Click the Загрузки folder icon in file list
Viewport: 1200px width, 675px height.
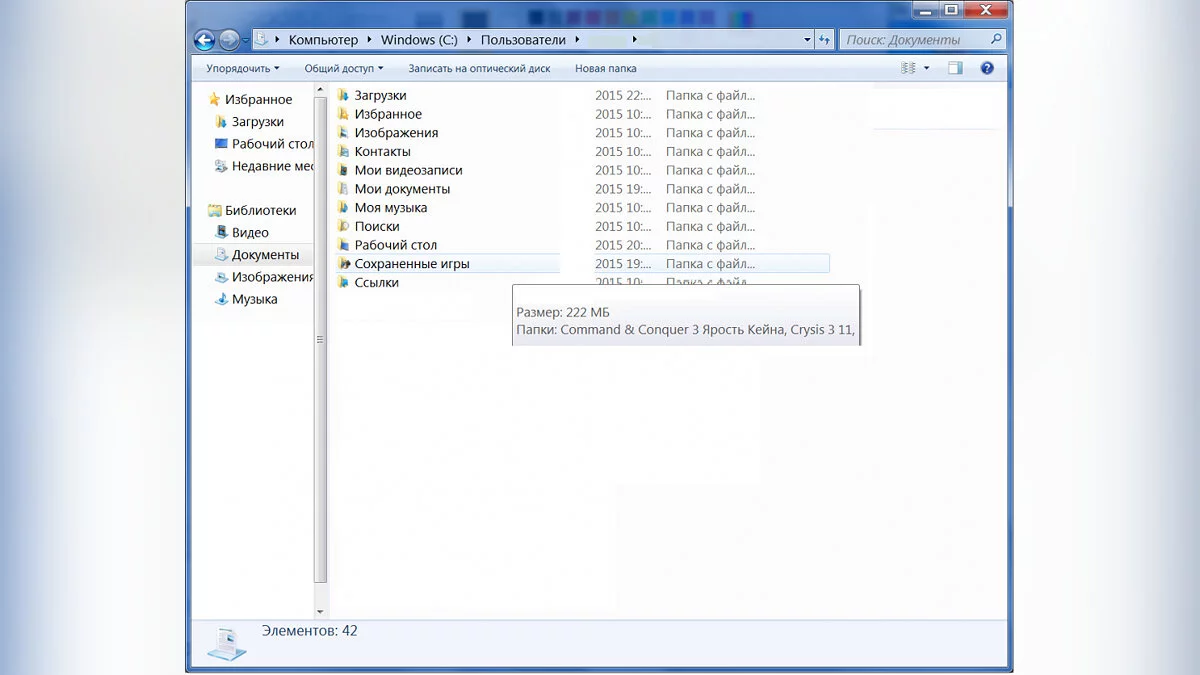click(343, 95)
